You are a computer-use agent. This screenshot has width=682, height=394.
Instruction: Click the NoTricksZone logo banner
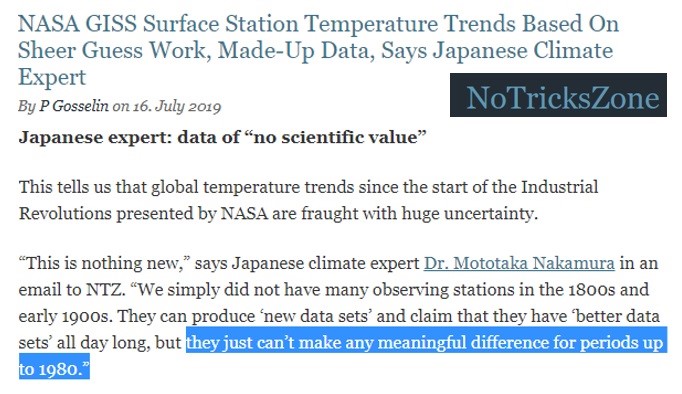click(558, 95)
